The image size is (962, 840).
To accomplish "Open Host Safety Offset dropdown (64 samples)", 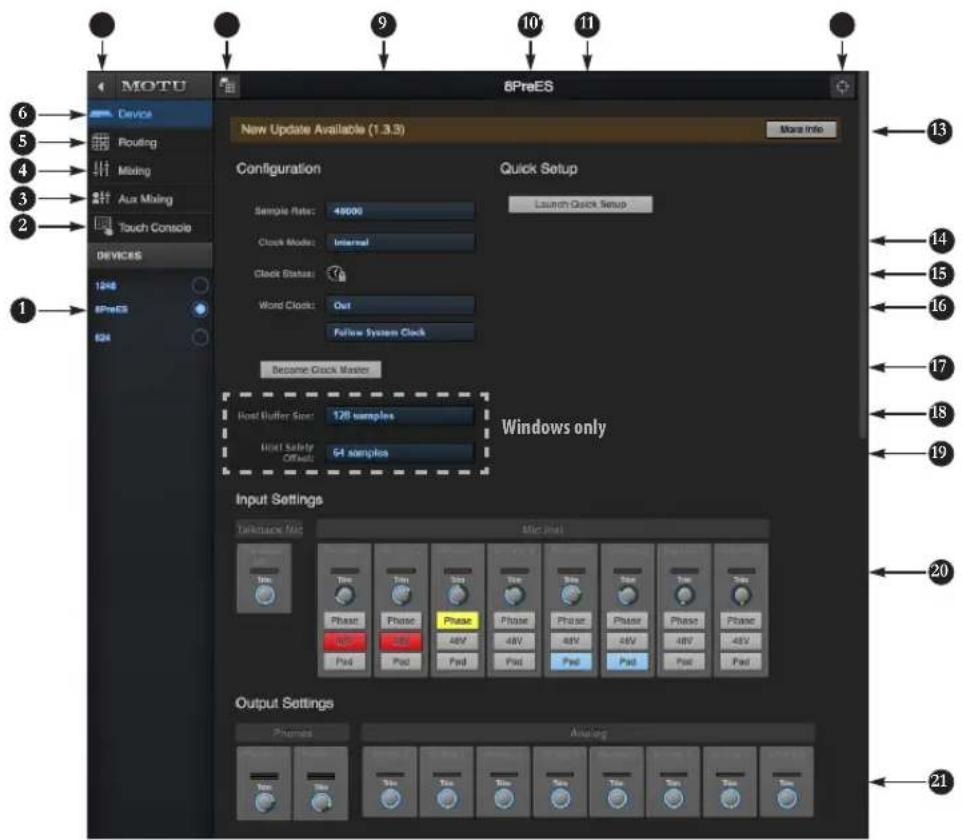I will pyautogui.click(x=401, y=453).
